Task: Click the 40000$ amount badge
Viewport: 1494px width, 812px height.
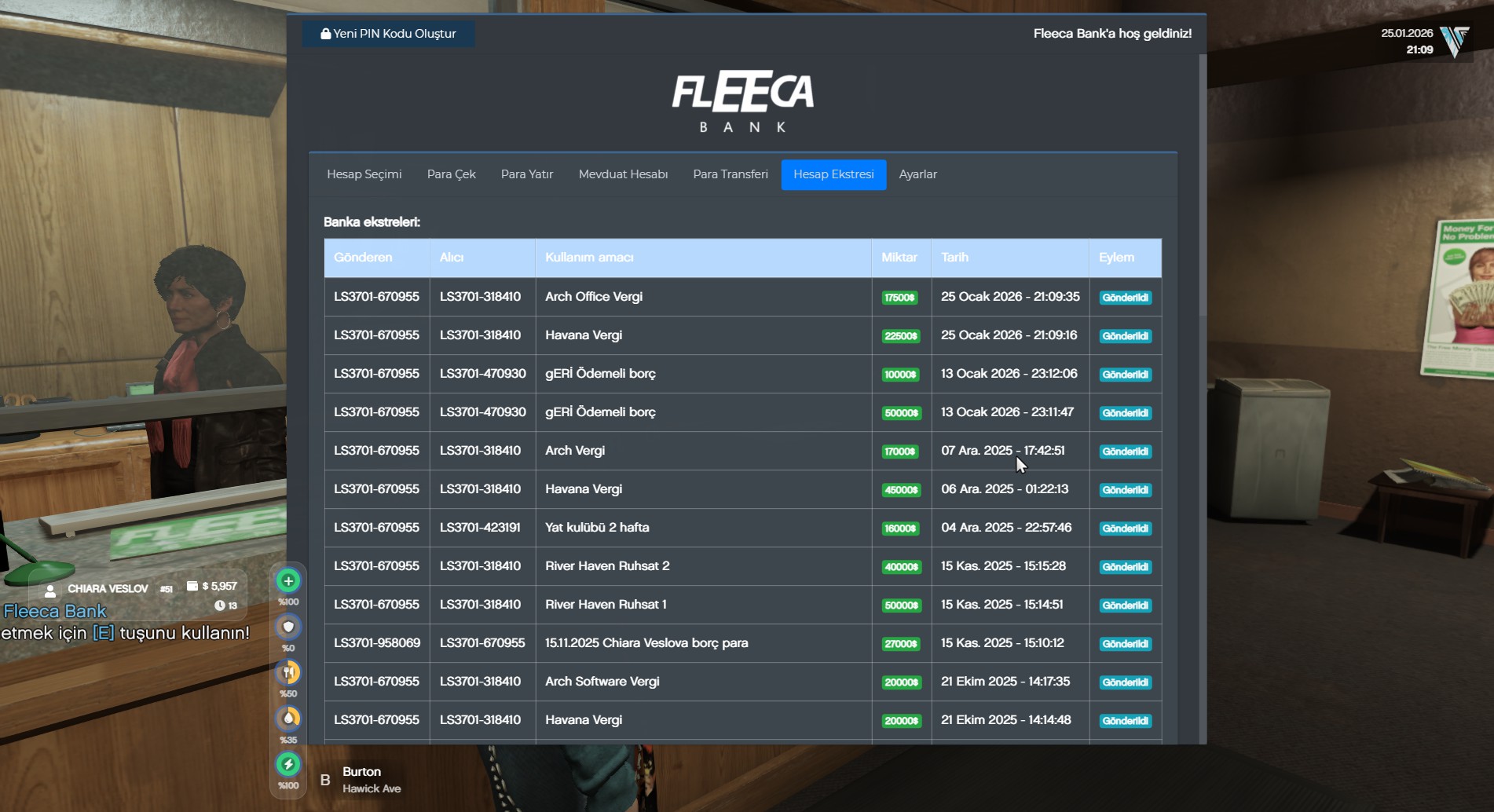Action: (x=902, y=567)
